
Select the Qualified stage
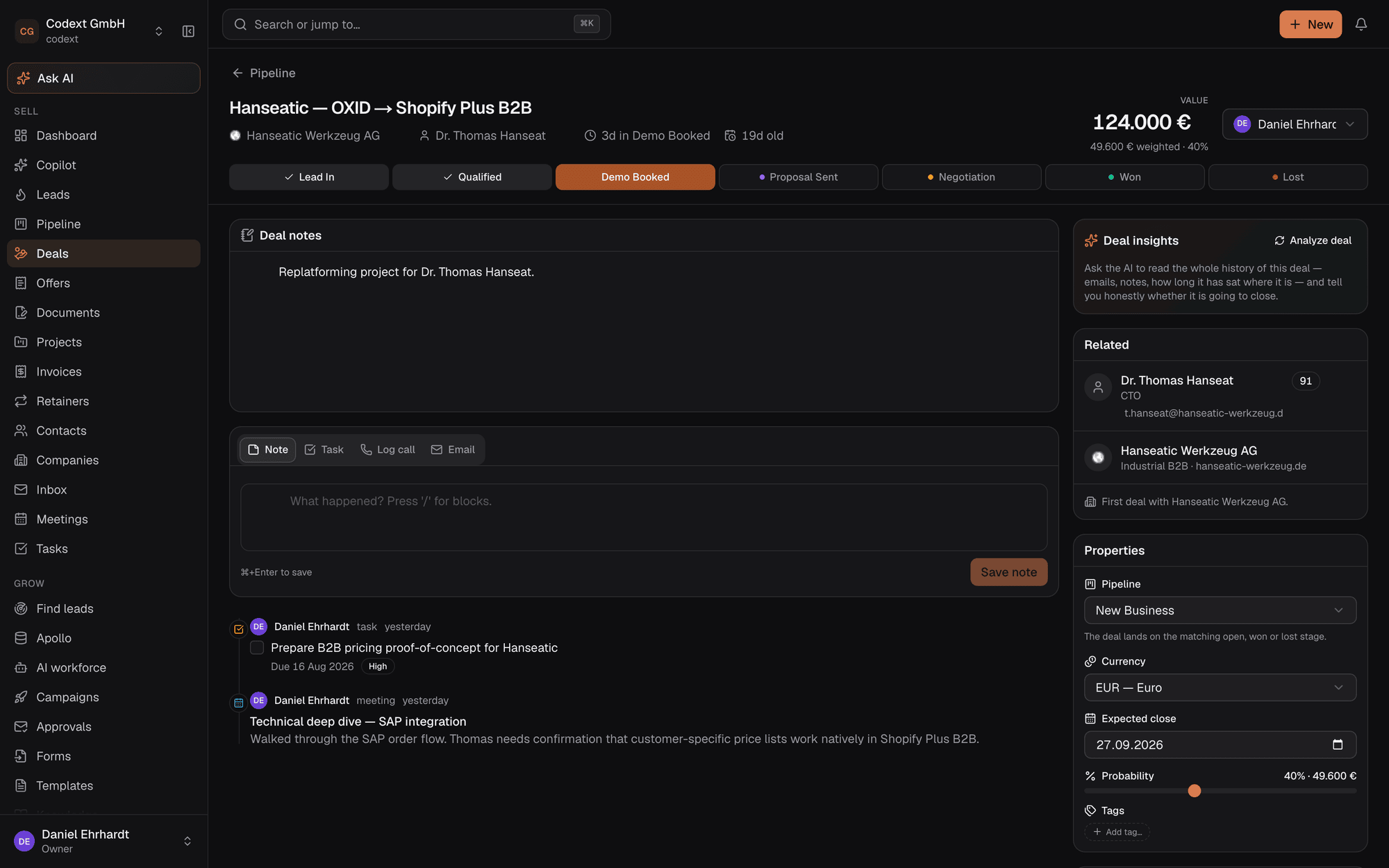472,177
